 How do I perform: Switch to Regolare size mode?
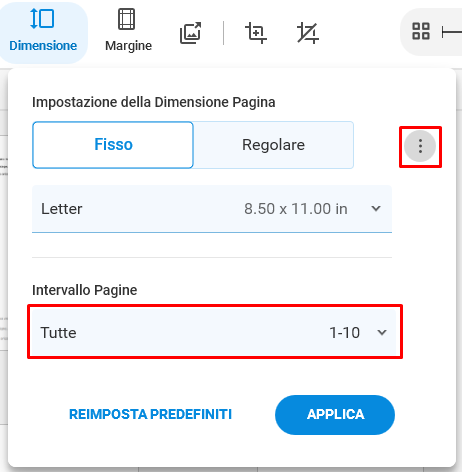[x=273, y=145]
